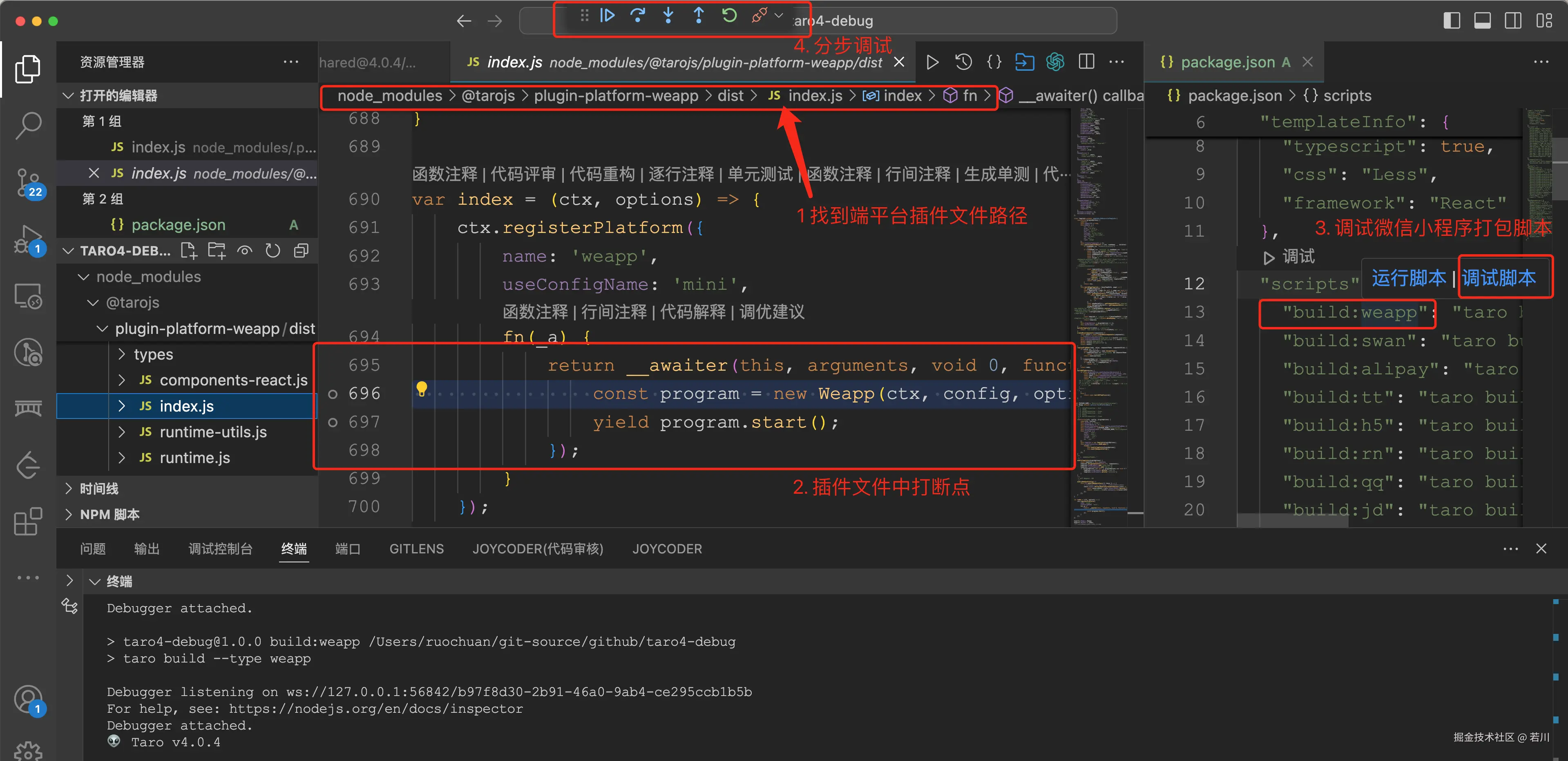Switch to the 调试控制台 tab
This screenshot has width=1568, height=761.
point(220,548)
